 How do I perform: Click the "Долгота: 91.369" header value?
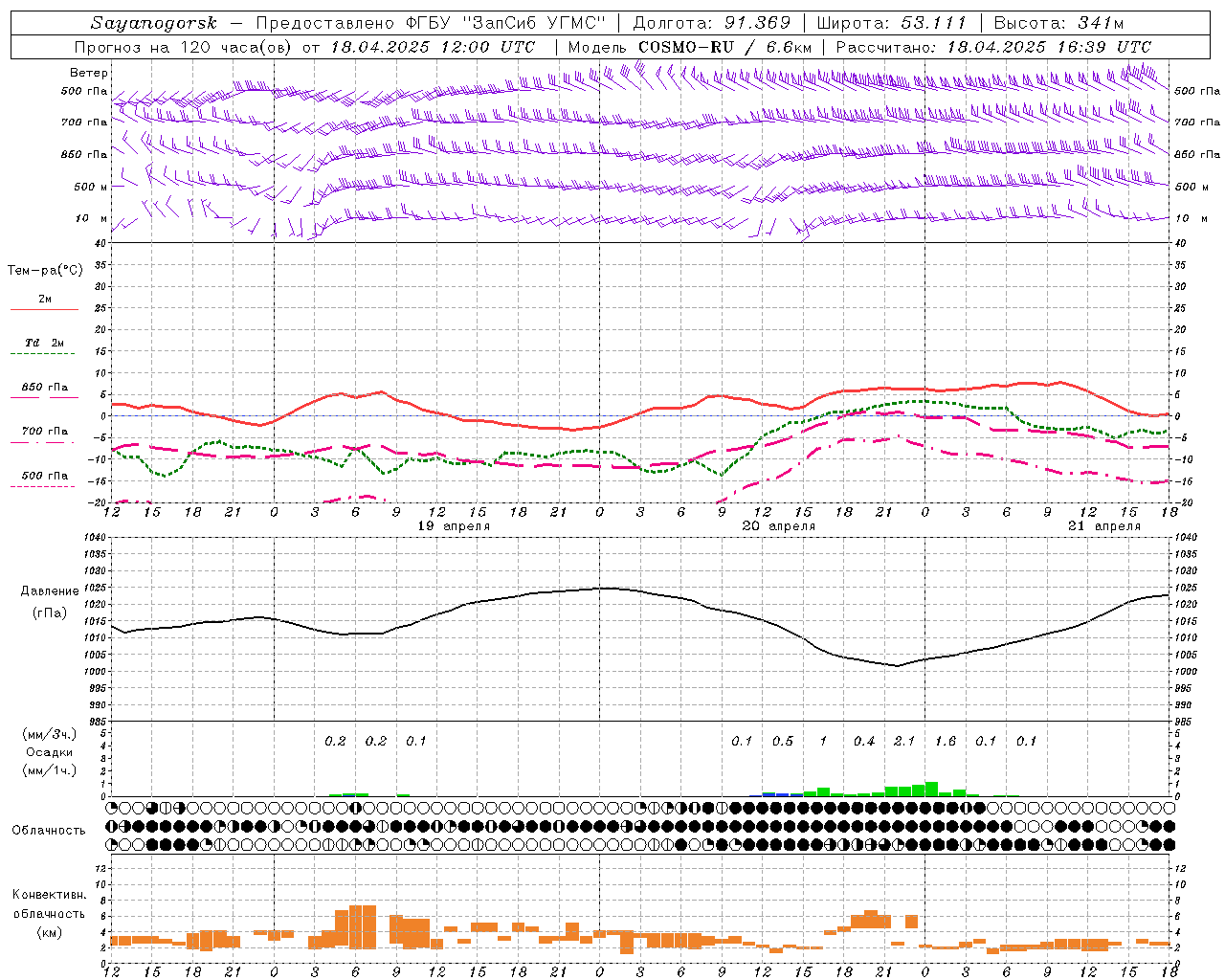click(x=712, y=23)
